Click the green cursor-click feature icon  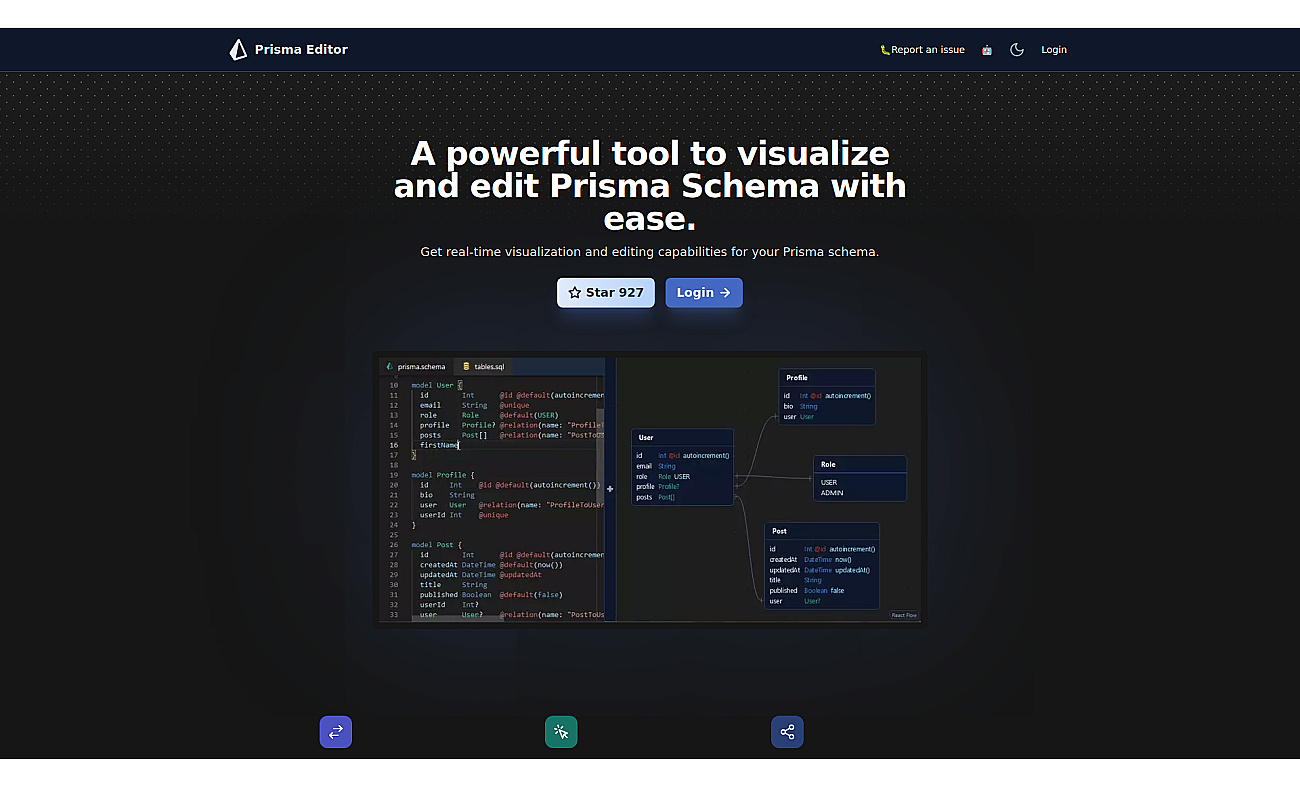coord(561,732)
